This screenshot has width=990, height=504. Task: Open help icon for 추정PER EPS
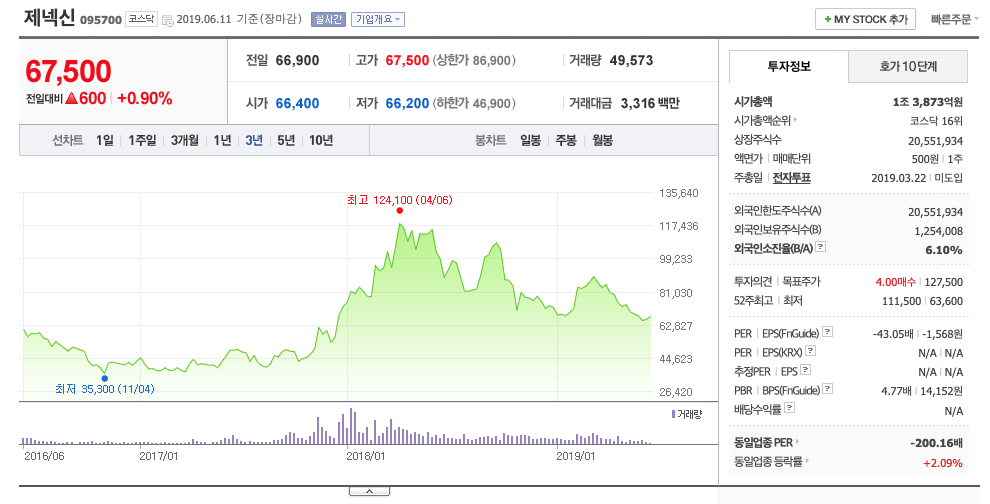(x=806, y=370)
